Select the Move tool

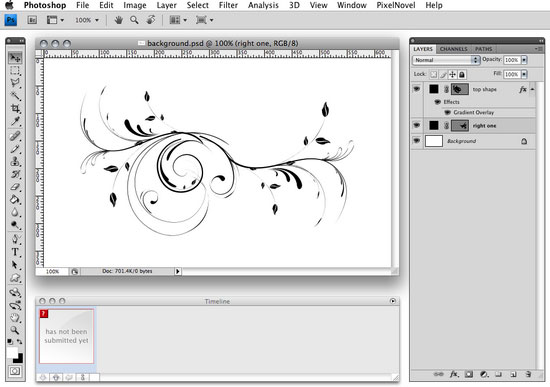pyautogui.click(x=15, y=58)
